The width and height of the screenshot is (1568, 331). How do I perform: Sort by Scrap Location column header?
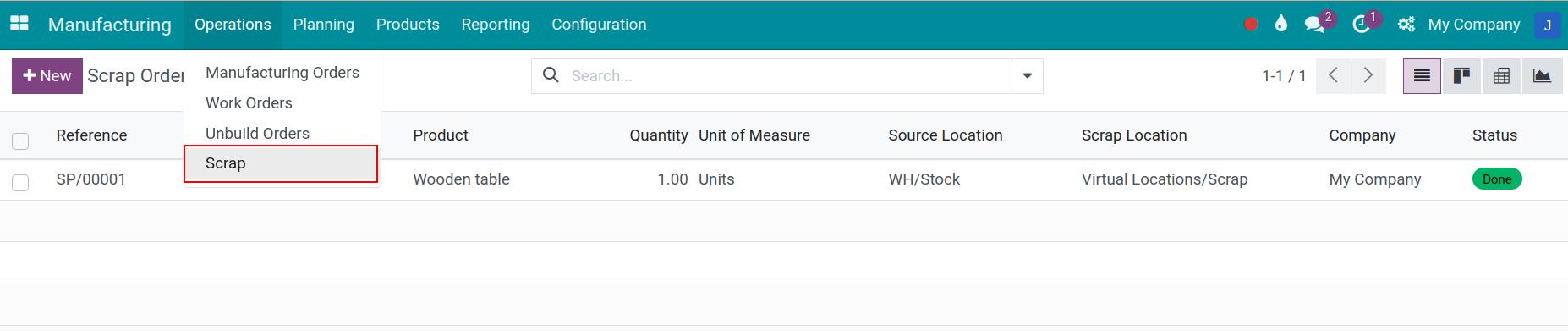pyautogui.click(x=1134, y=135)
